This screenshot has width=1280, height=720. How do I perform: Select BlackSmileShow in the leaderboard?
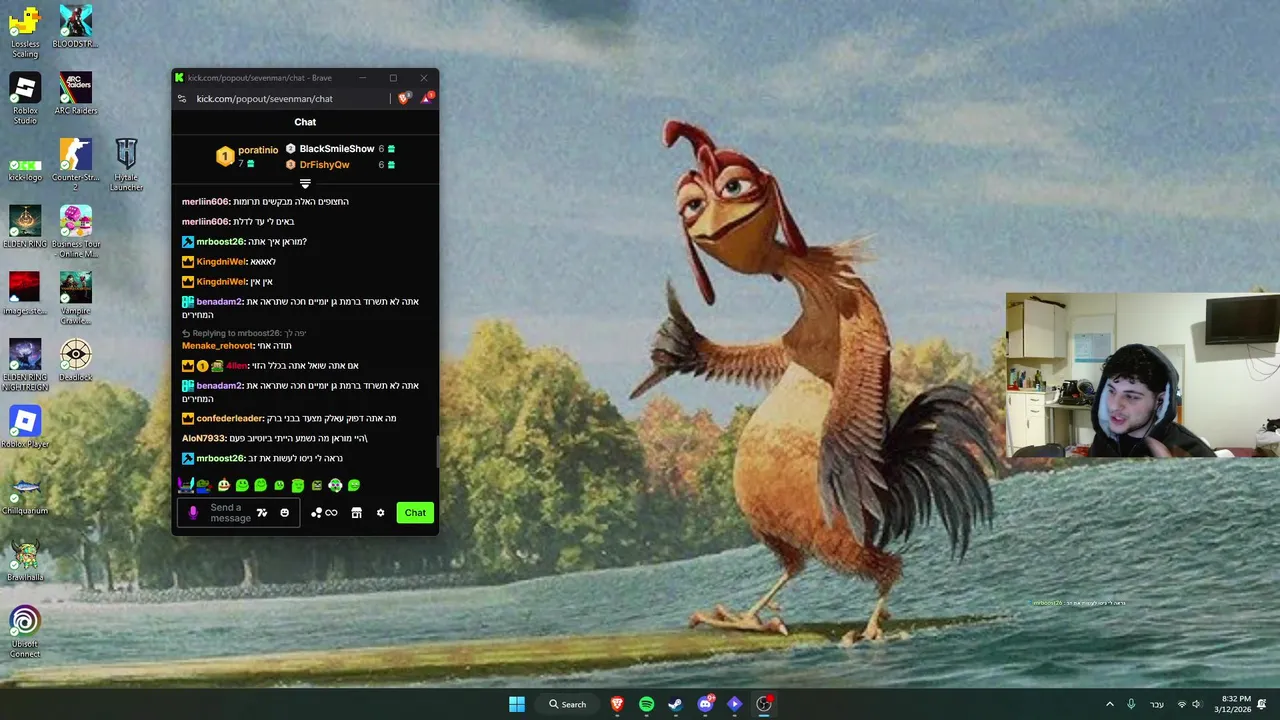pyautogui.click(x=337, y=149)
